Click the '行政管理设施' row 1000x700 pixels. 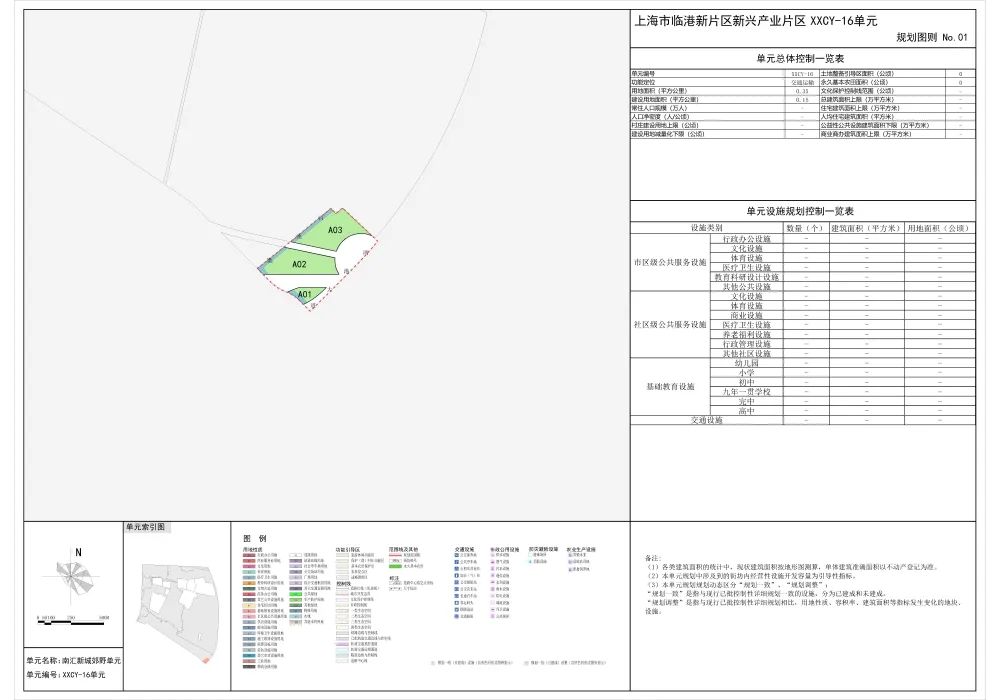842,344
